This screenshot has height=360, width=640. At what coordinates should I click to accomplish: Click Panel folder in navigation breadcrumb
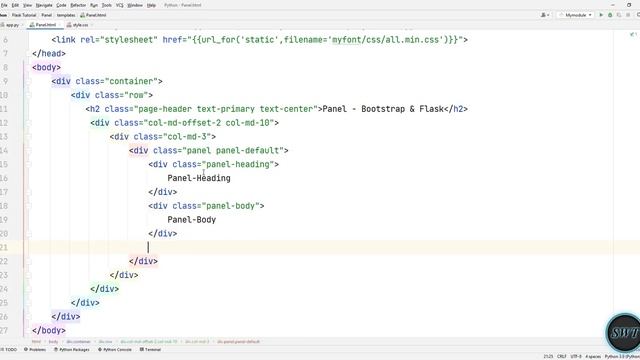pyautogui.click(x=47, y=15)
